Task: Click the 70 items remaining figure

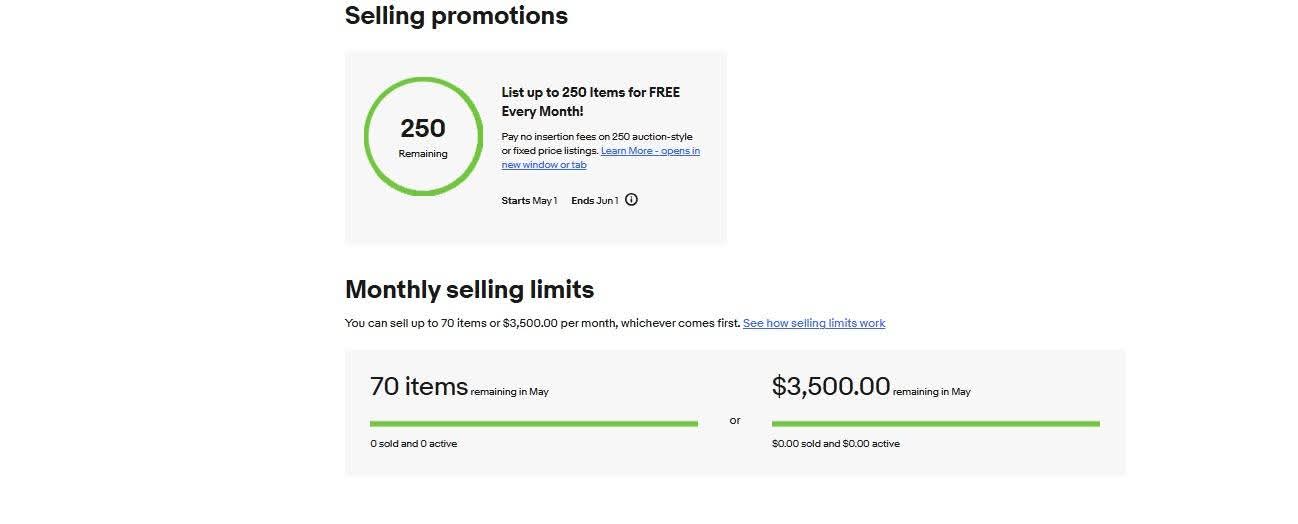Action: tap(419, 386)
